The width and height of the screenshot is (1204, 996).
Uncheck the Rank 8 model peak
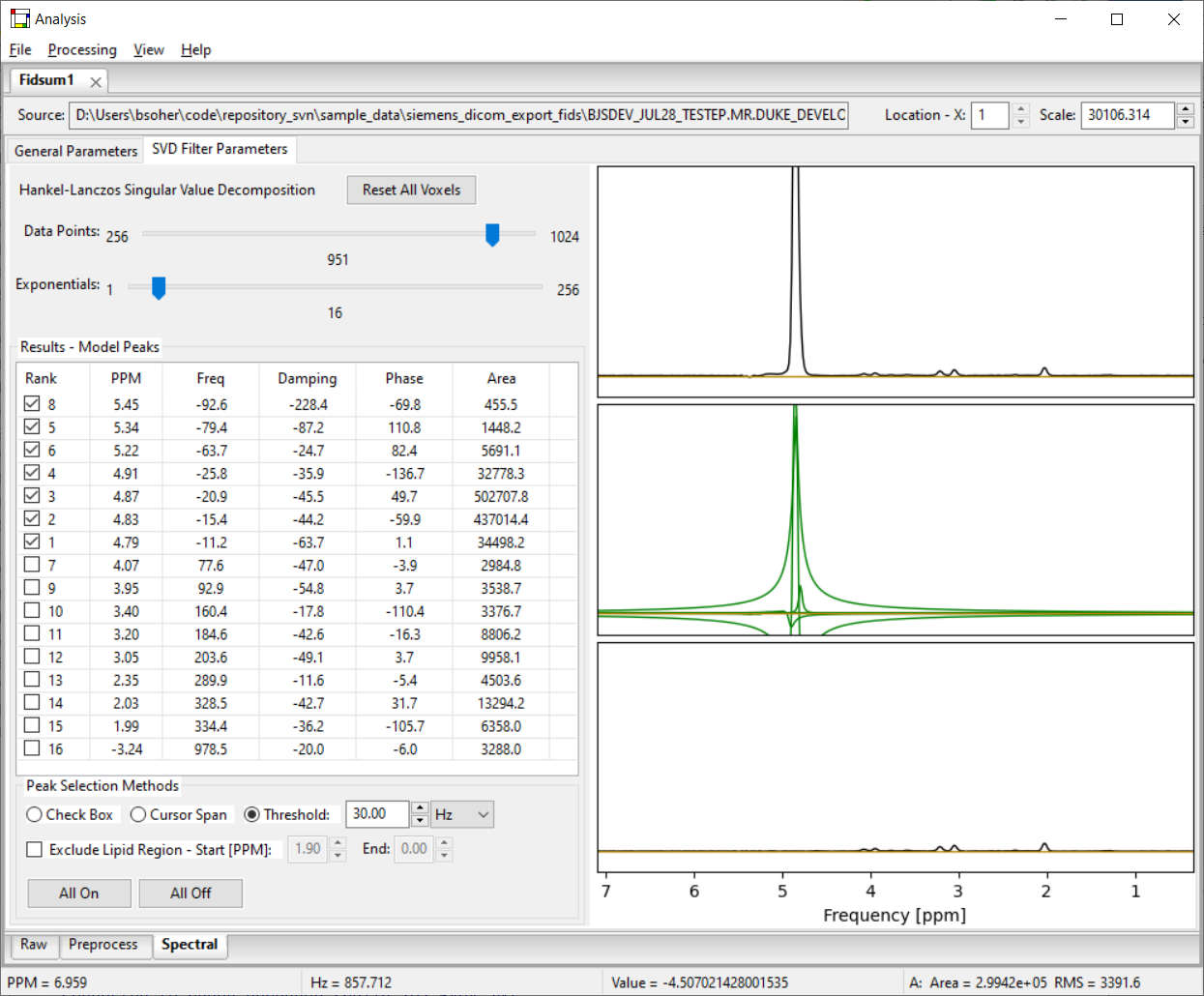coord(30,403)
